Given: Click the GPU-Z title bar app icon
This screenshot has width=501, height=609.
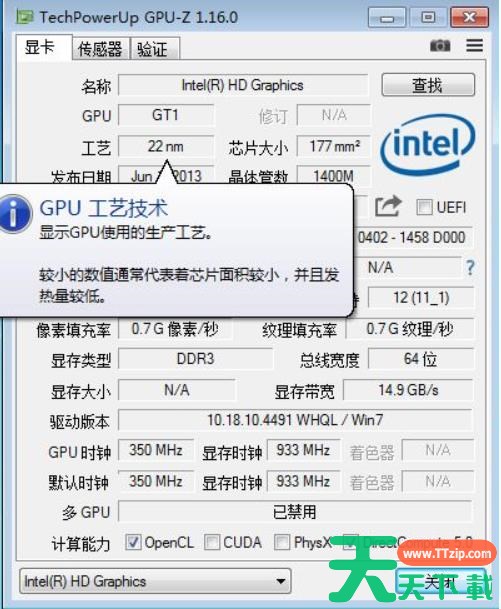Looking at the screenshot, I should pos(24,17).
